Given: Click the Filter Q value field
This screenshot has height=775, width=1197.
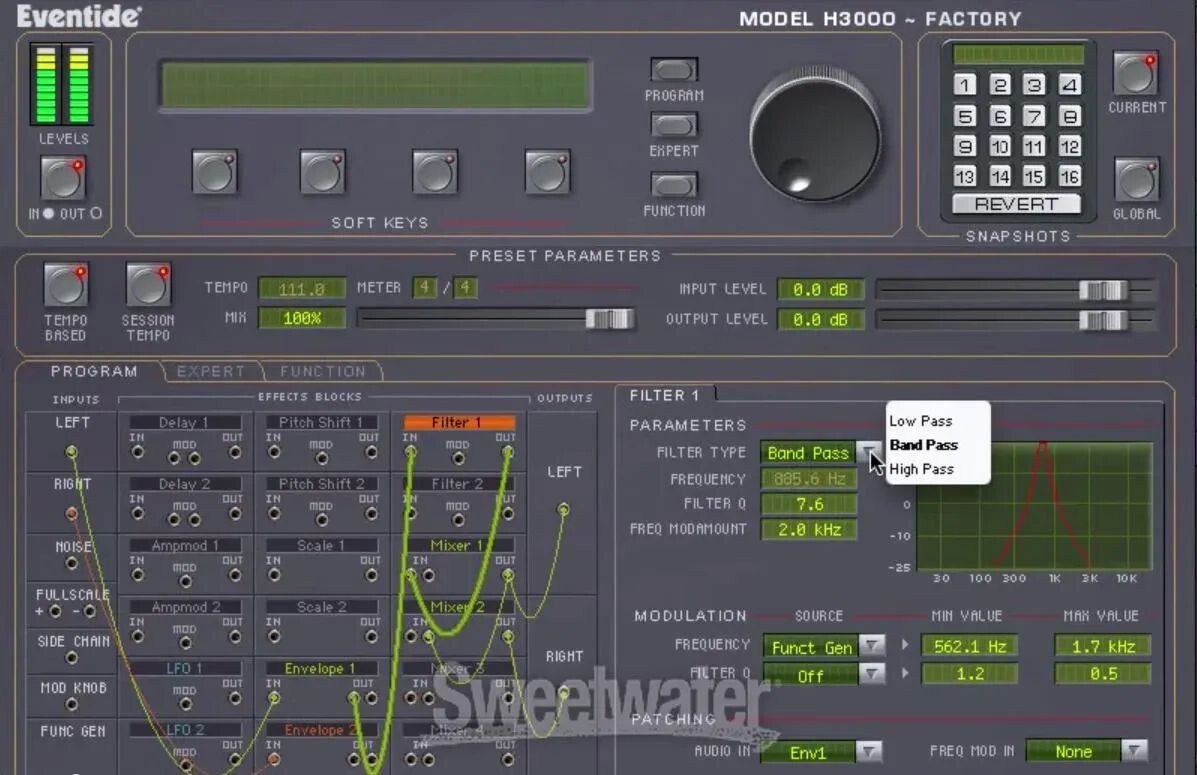Looking at the screenshot, I should click(809, 504).
